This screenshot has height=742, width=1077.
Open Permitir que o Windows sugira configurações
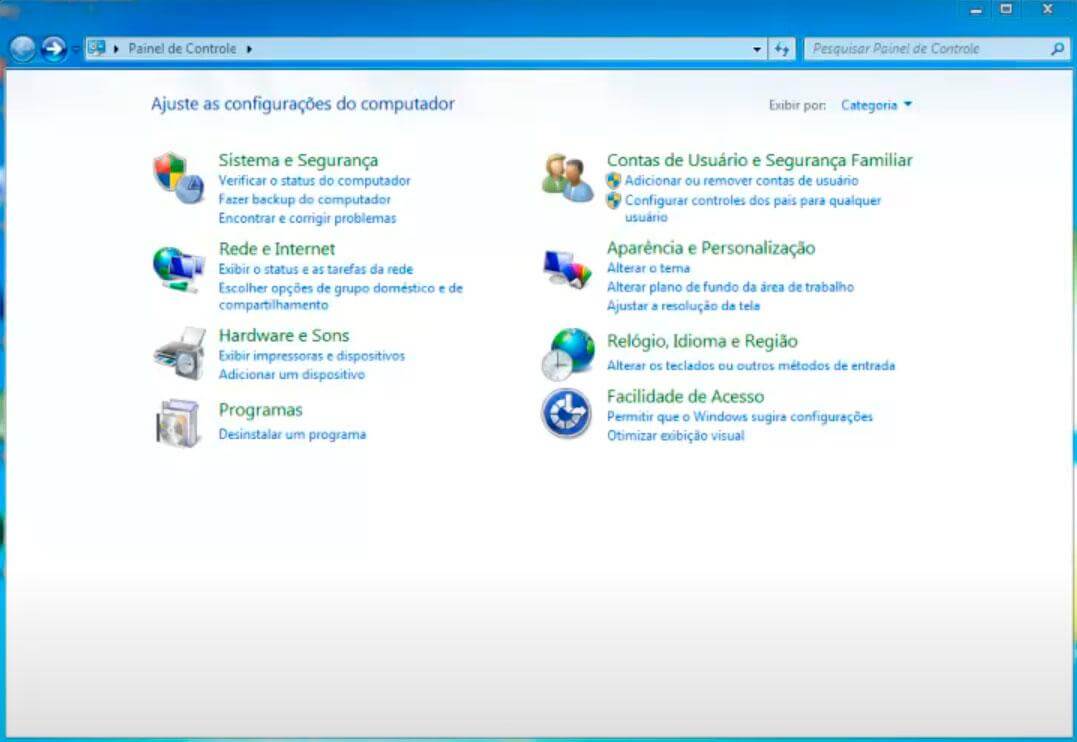pos(740,417)
